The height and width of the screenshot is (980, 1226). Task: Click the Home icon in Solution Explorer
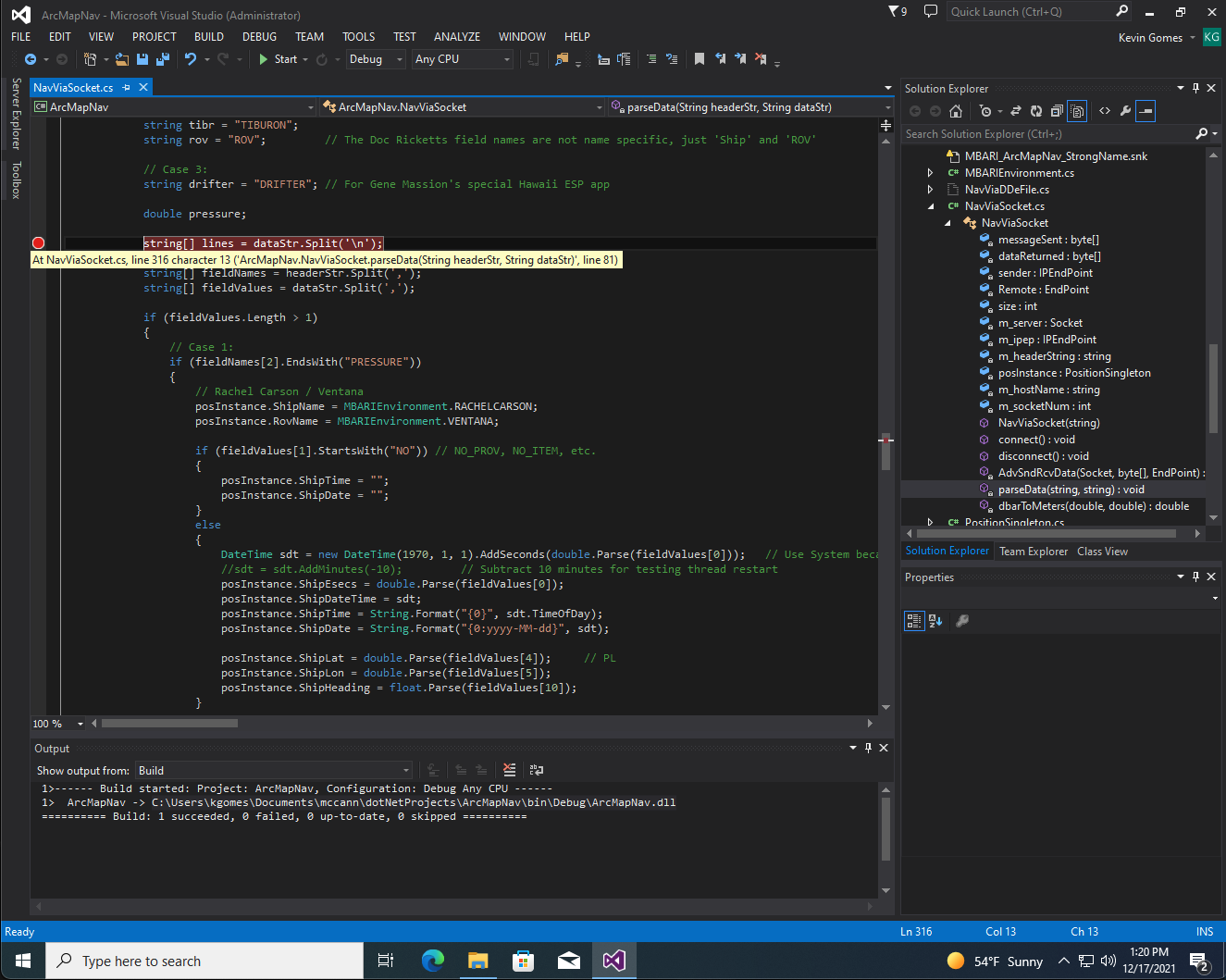(x=956, y=111)
